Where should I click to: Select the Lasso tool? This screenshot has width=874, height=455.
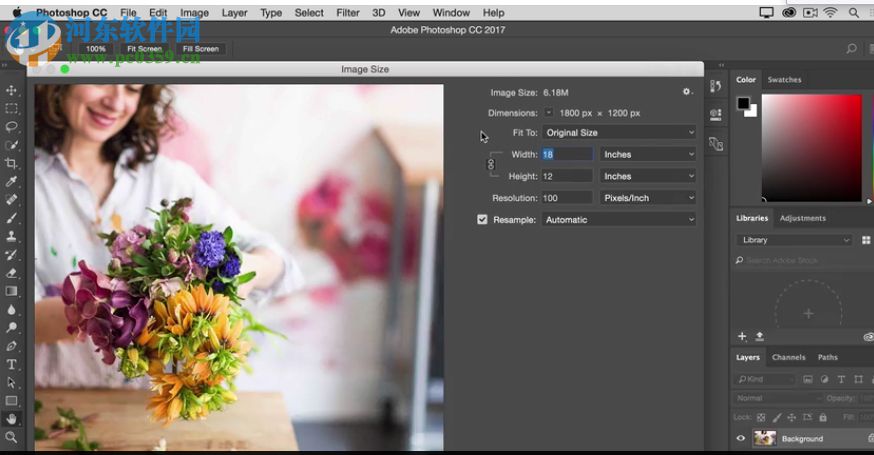tap(11, 127)
